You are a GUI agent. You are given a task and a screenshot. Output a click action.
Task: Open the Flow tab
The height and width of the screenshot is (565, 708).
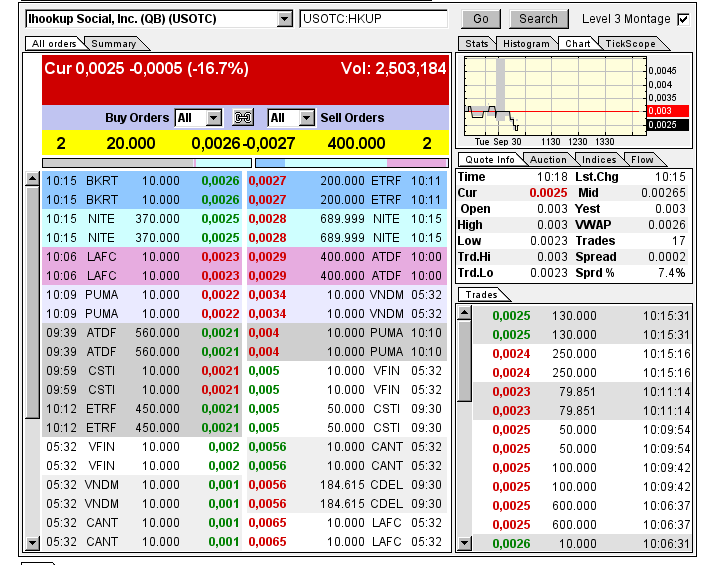[x=641, y=160]
